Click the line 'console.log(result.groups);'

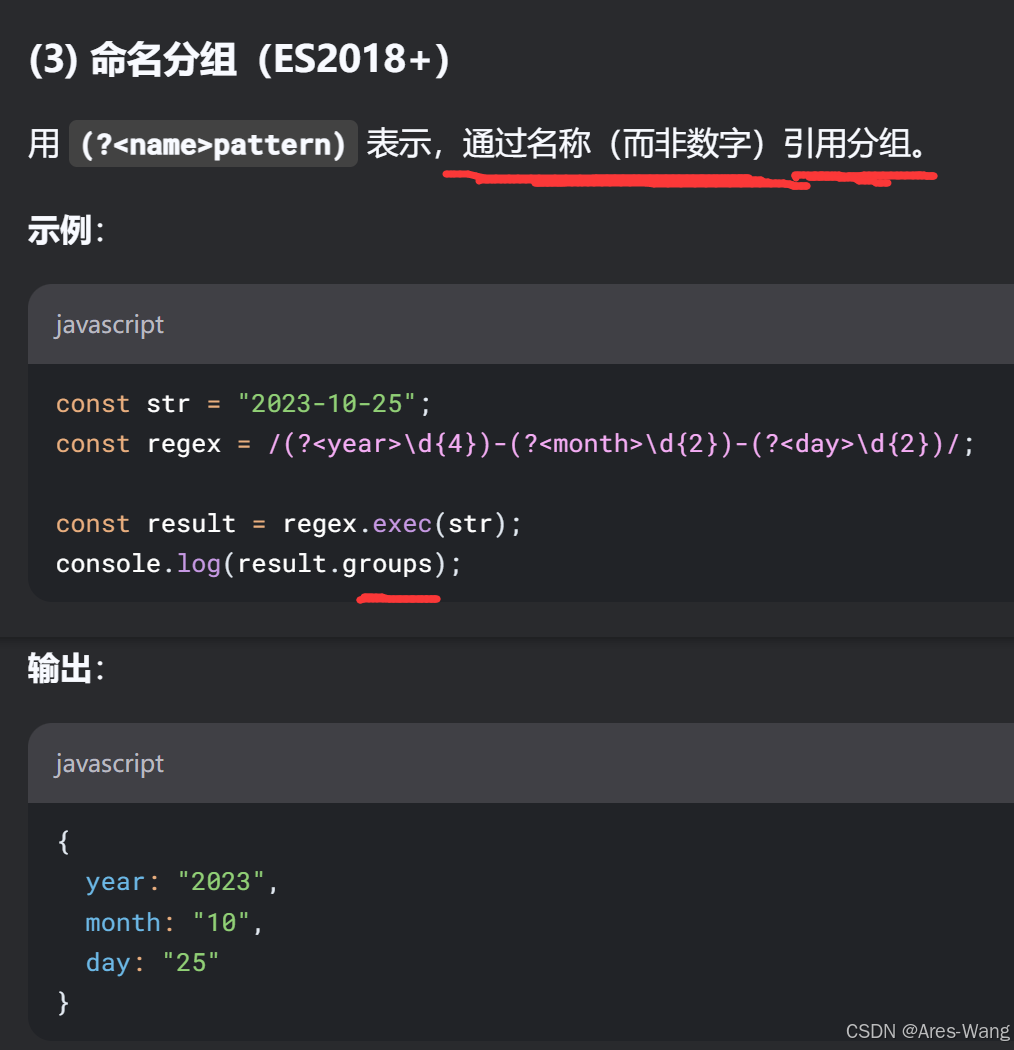[x=259, y=564]
